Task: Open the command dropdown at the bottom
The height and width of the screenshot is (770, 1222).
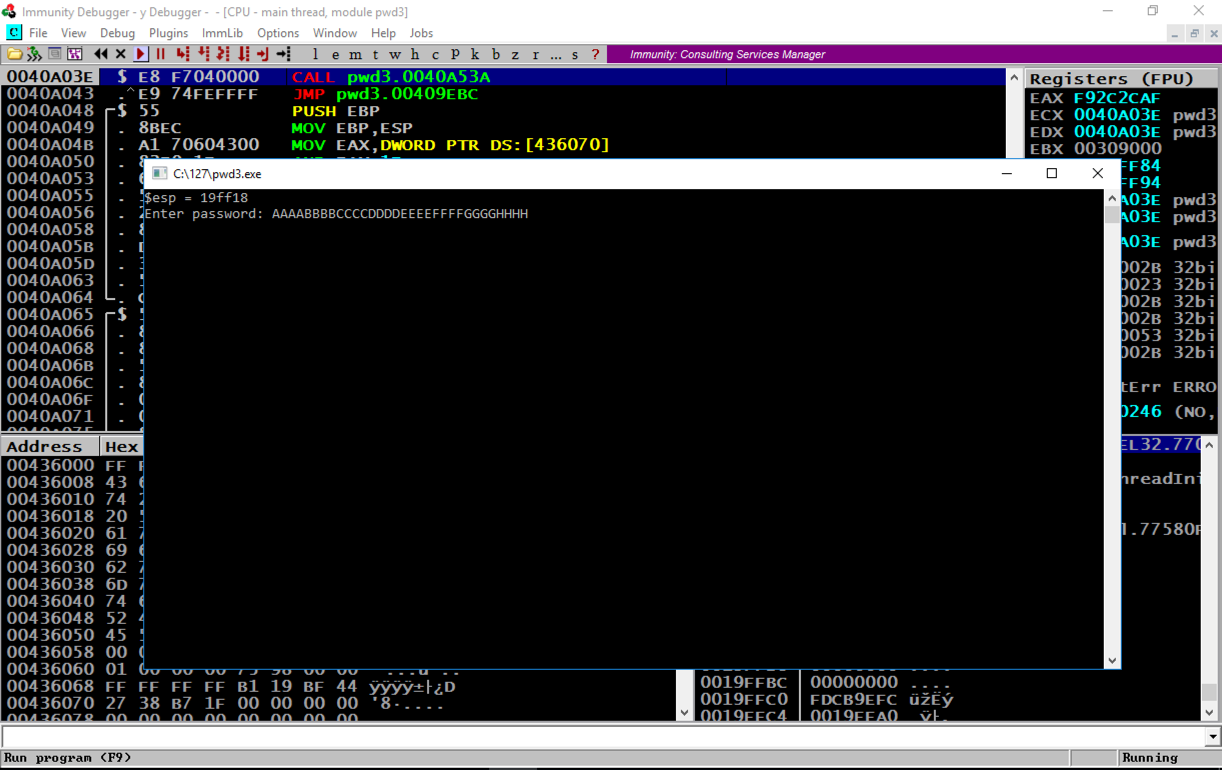Action: [x=1213, y=737]
